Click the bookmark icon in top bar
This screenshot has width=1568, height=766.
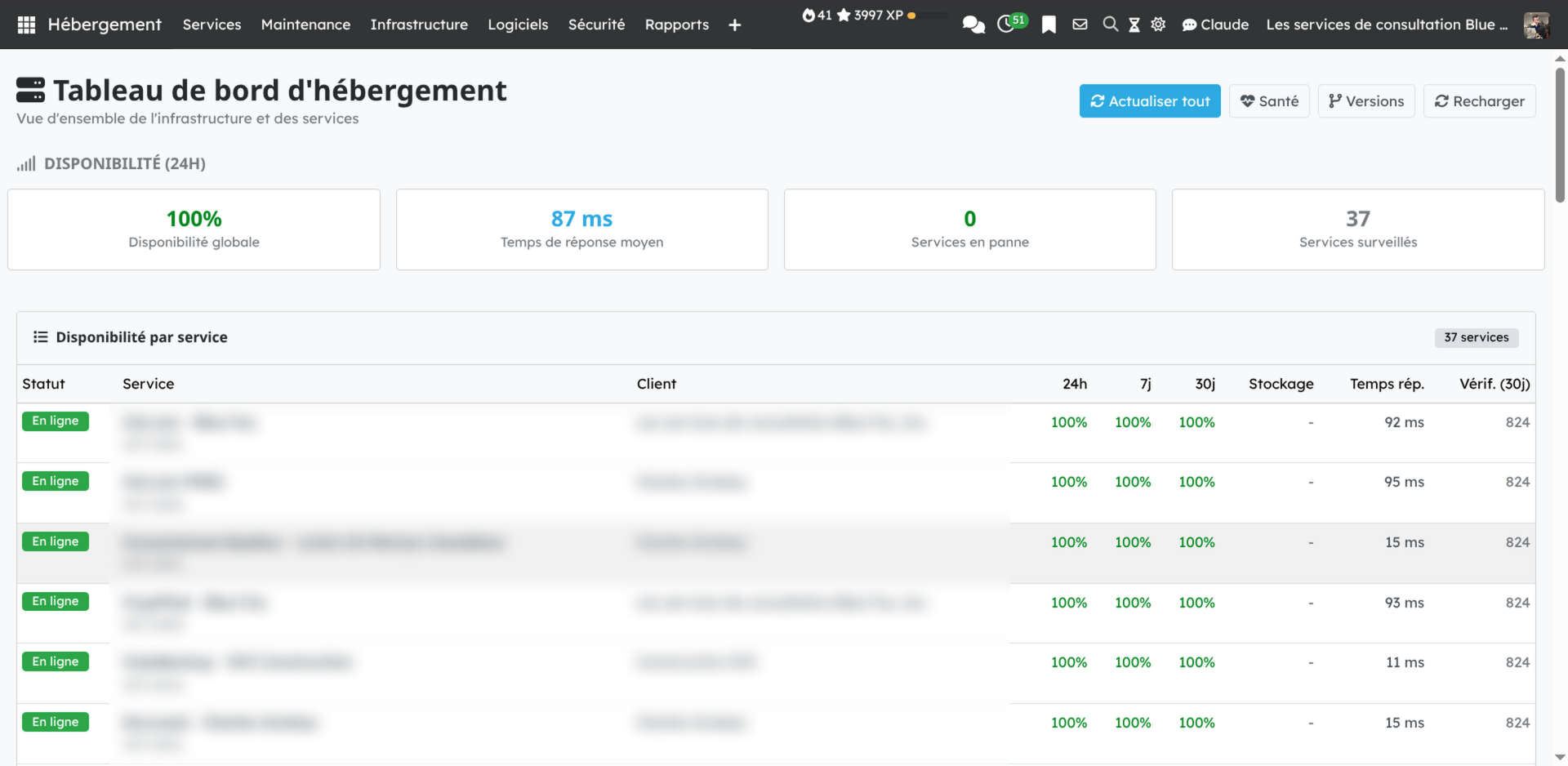1049,24
